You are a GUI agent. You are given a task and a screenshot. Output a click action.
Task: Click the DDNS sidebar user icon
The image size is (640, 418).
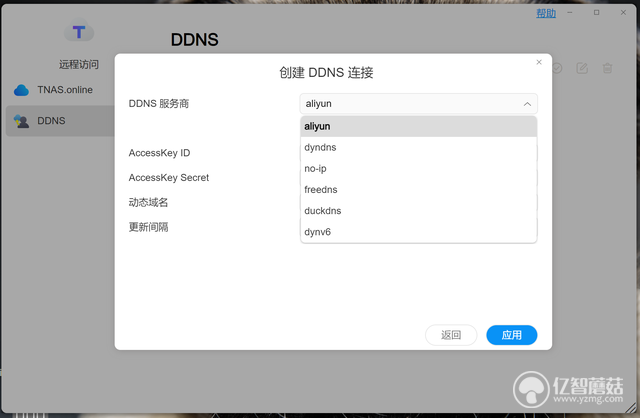coord(21,121)
